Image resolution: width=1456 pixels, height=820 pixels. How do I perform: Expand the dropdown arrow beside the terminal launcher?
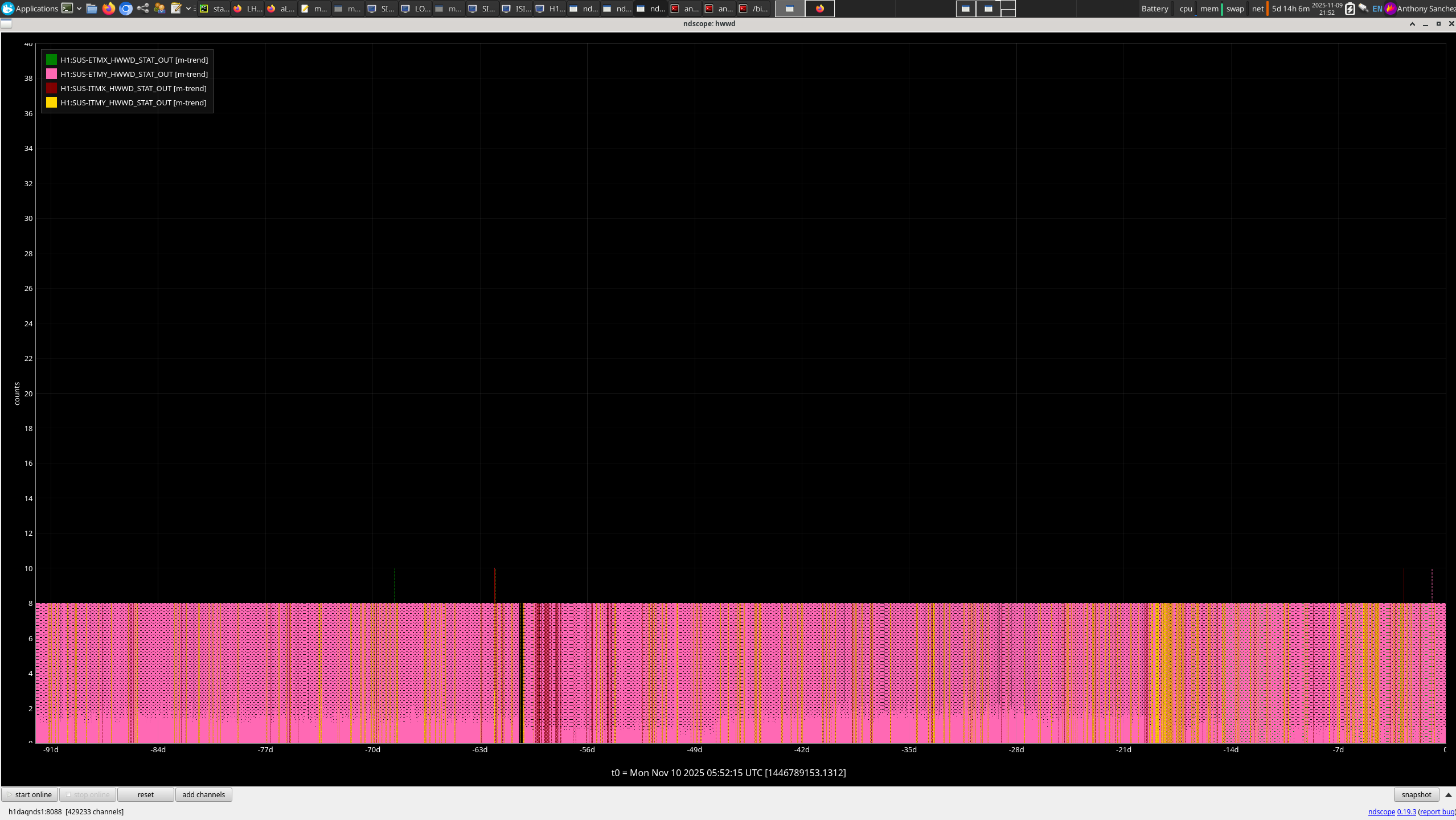79,9
